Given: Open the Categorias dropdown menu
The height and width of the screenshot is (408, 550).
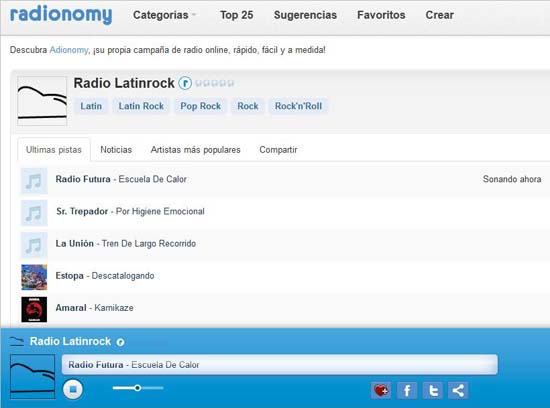Looking at the screenshot, I should 164,15.
